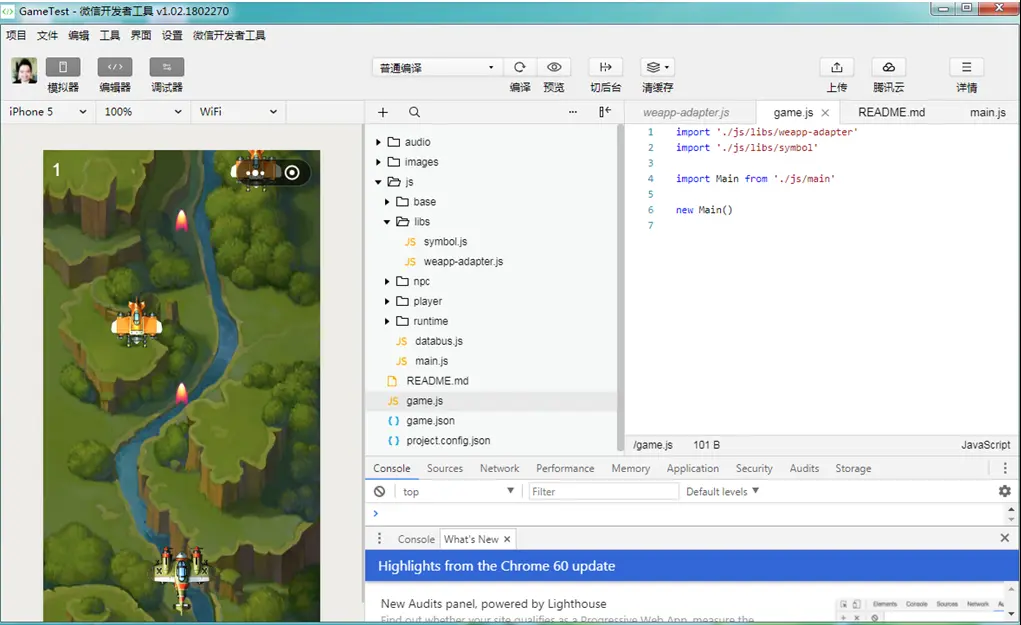Open the README.md editor tab
1021x625 pixels.
pyautogui.click(x=891, y=112)
